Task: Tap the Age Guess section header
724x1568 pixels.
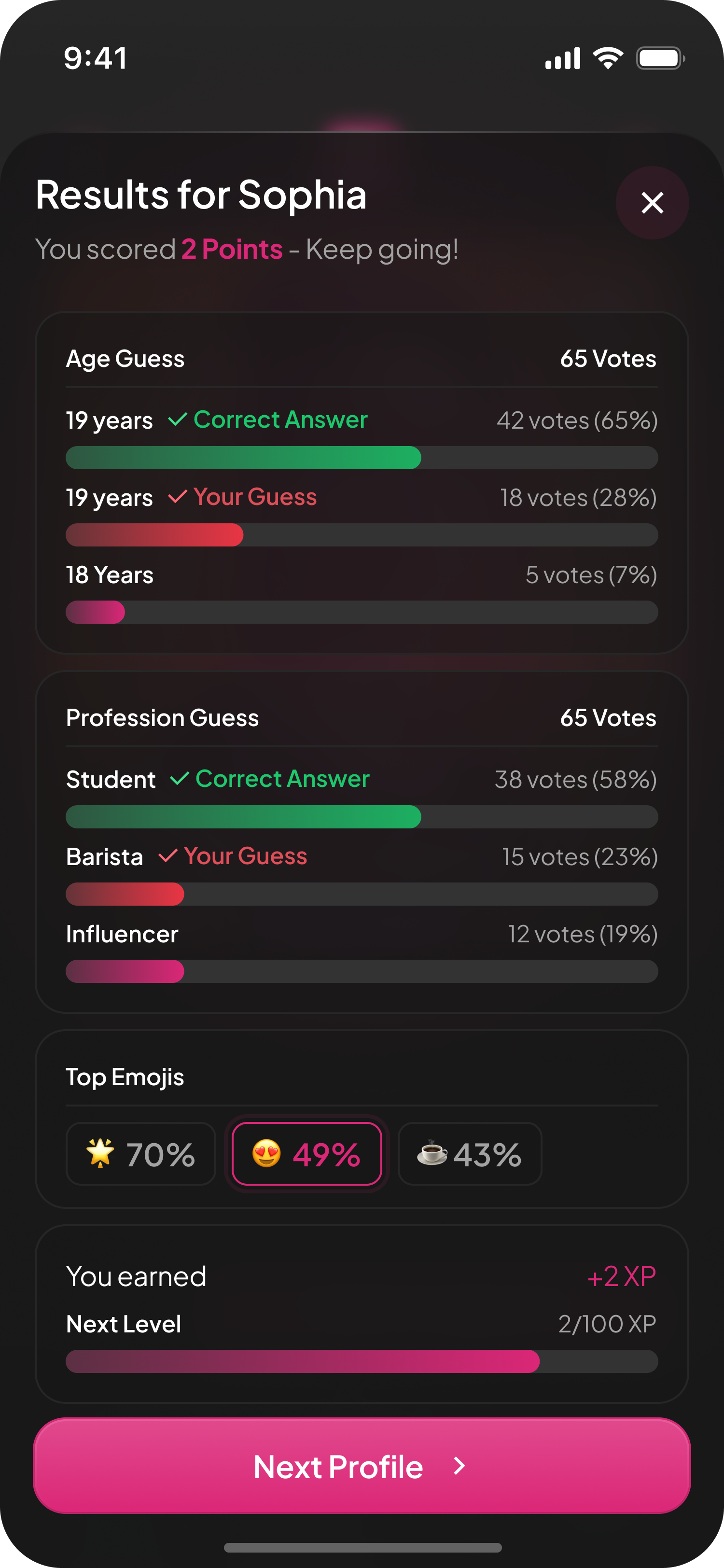Action: [x=125, y=359]
